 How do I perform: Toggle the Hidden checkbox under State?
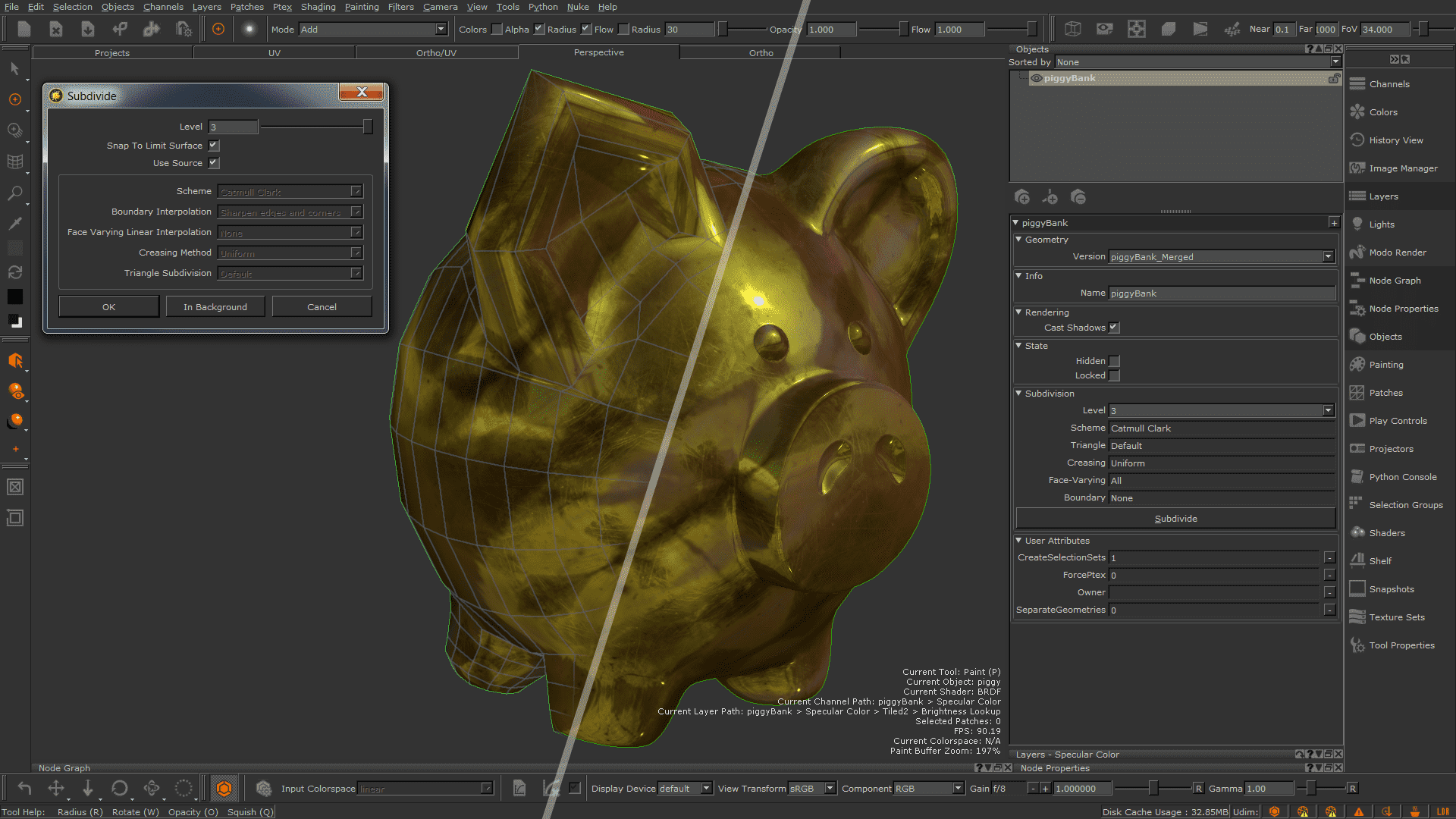(1114, 361)
